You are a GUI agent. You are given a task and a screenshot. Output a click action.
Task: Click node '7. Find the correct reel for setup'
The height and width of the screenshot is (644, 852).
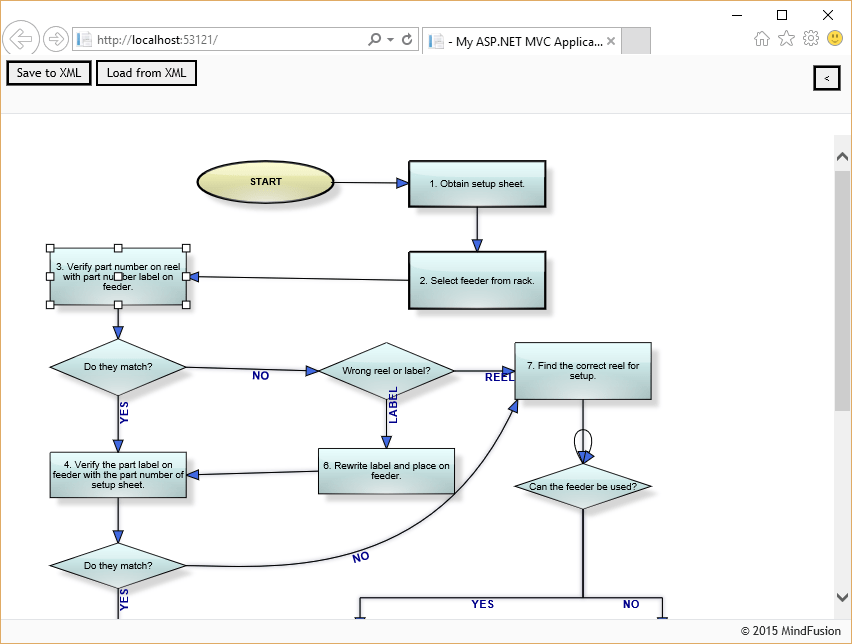[582, 370]
